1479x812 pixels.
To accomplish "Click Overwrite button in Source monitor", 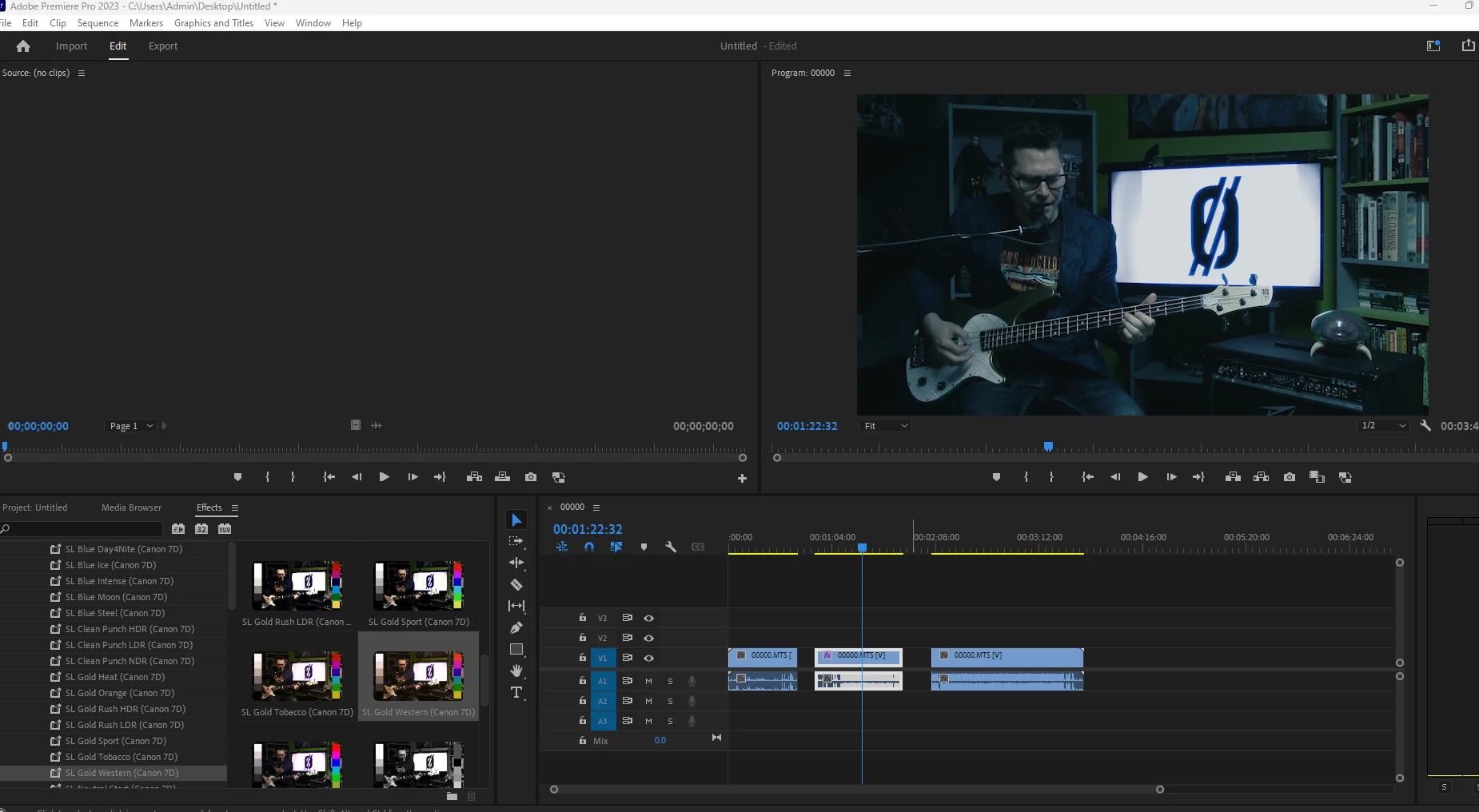I will point(502,477).
